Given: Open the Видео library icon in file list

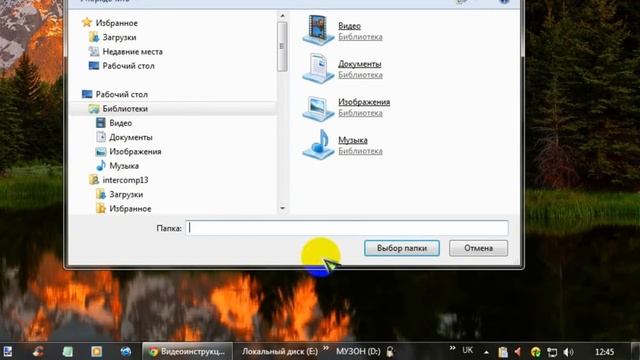Looking at the screenshot, I should click(x=318, y=30).
